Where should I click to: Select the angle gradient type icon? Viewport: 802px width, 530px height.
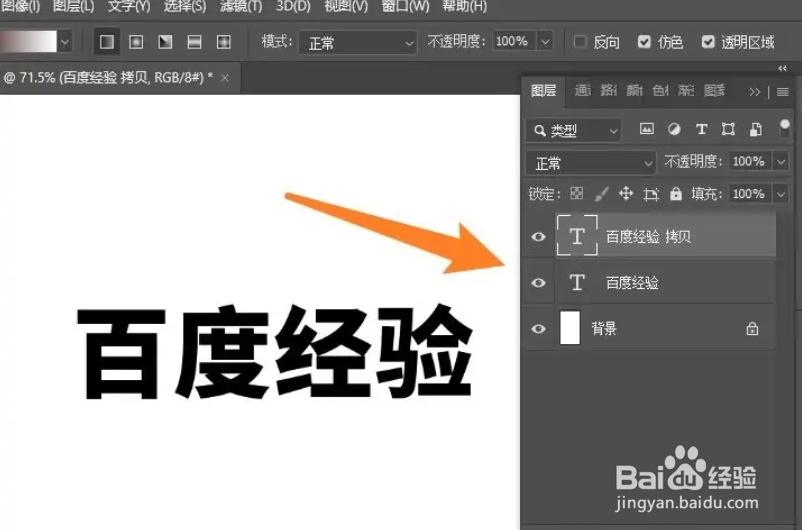pyautogui.click(x=165, y=41)
